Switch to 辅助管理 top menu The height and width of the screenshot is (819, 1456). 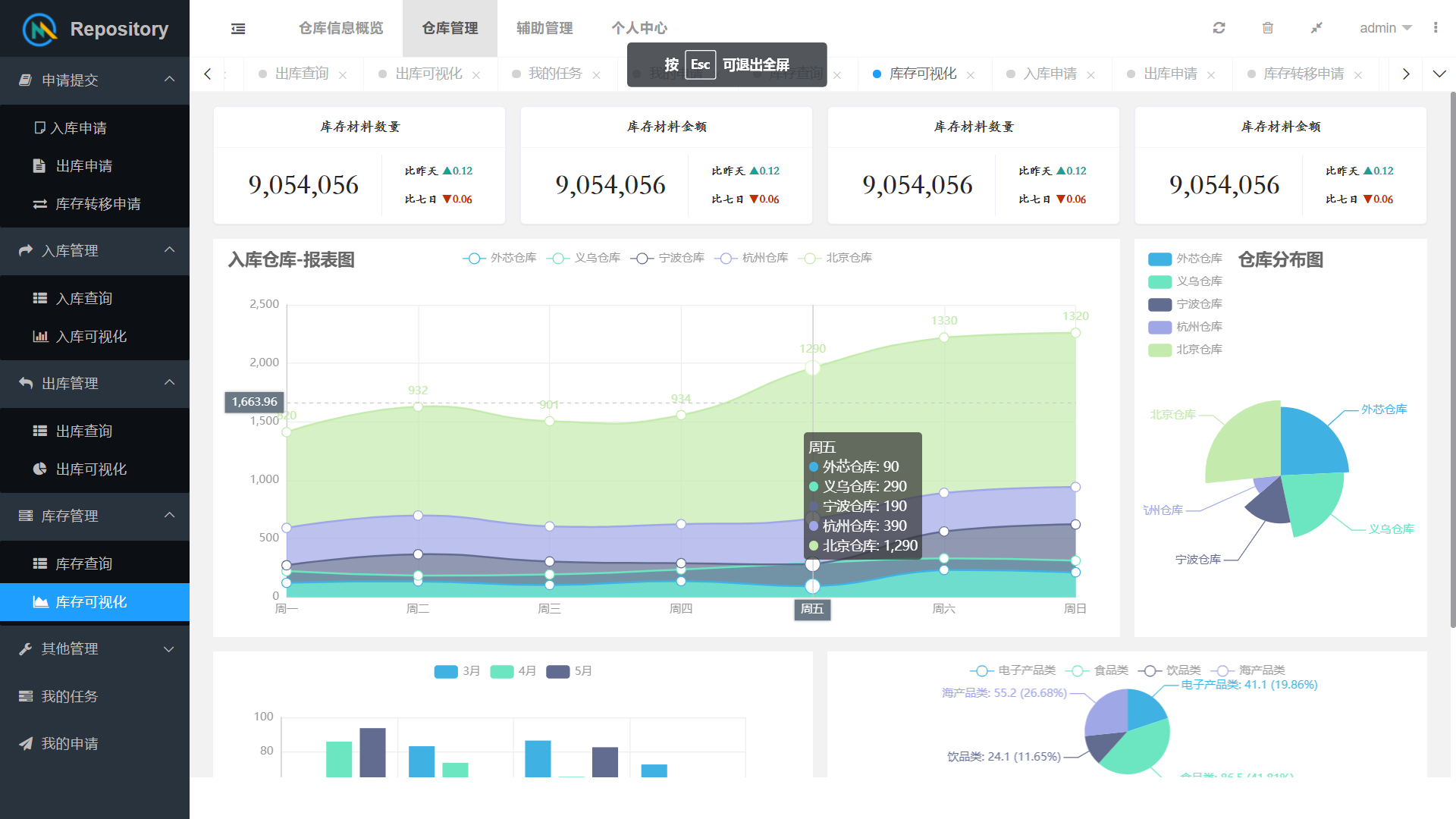544,28
